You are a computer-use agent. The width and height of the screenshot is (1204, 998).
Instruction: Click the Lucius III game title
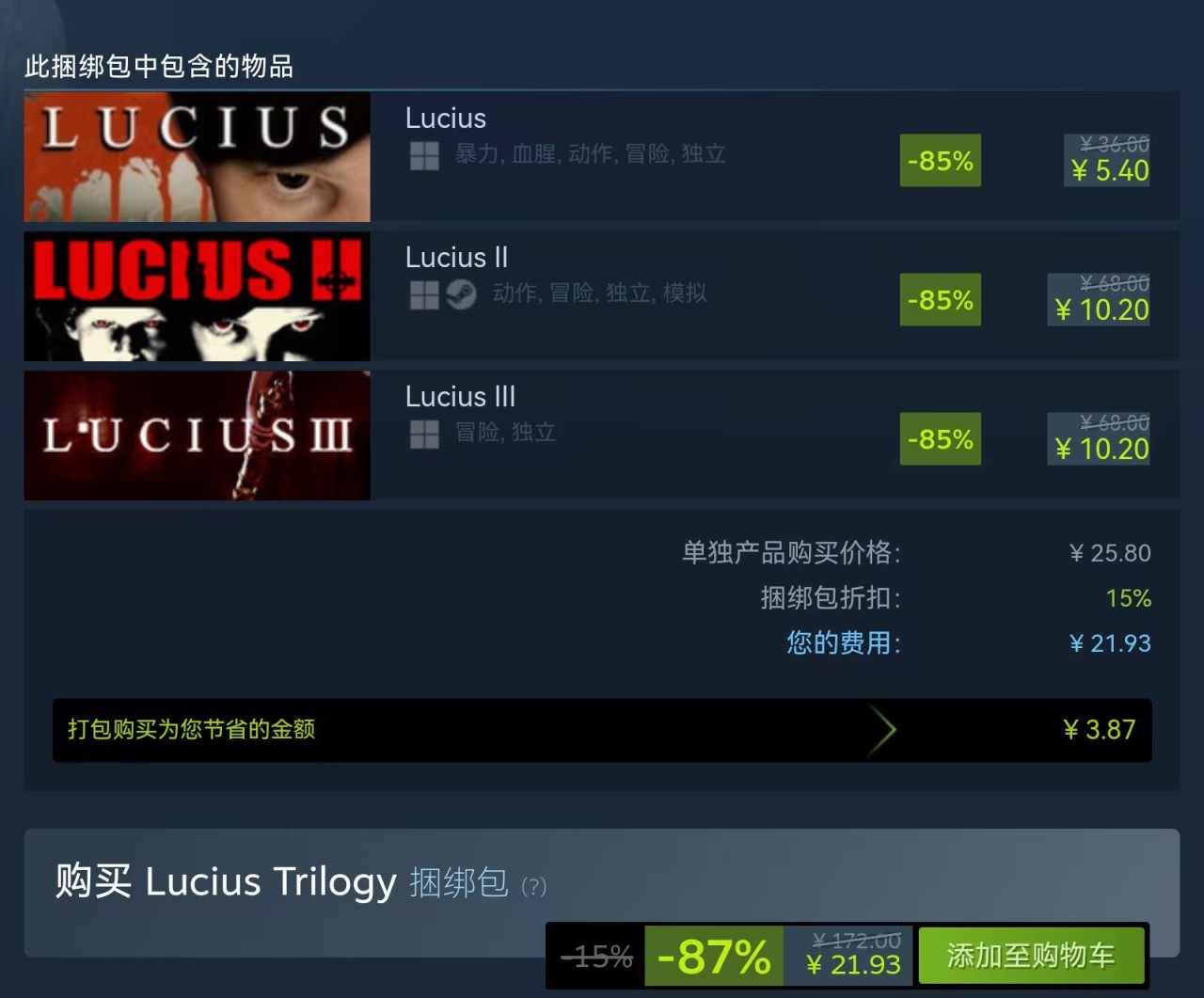[x=460, y=397]
